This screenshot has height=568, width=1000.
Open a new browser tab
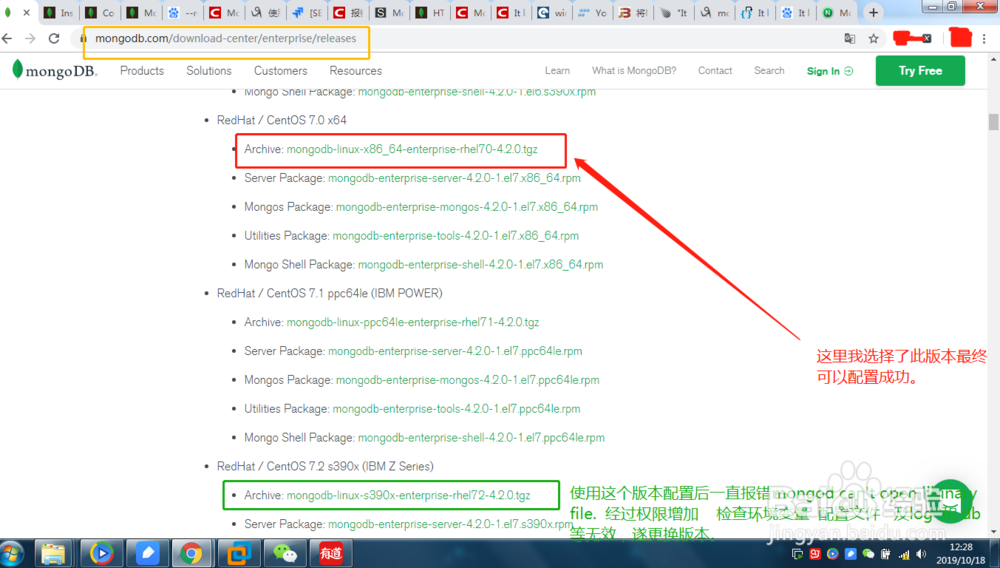pos(873,12)
